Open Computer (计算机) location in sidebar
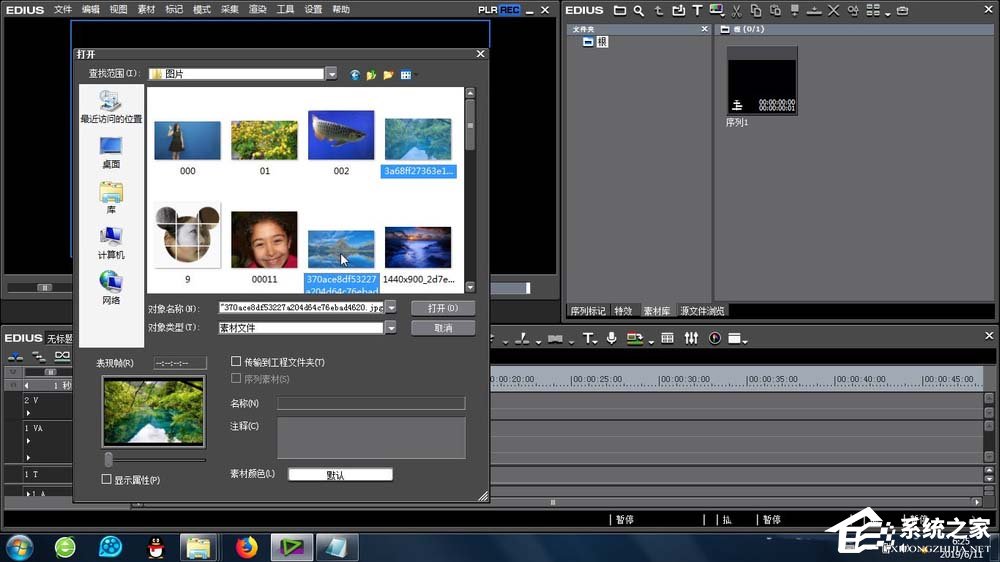The height and width of the screenshot is (562, 1000). [111, 243]
